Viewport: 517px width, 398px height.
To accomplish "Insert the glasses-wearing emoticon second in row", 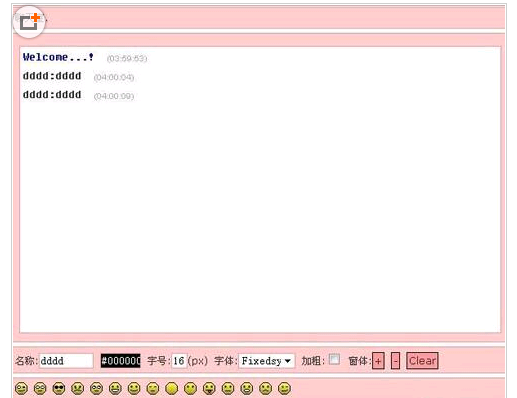I will coord(40,388).
